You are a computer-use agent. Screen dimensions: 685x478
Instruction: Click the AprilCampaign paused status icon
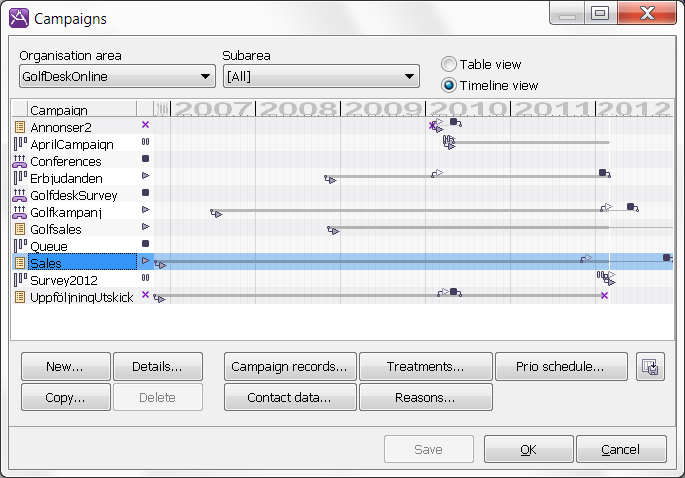coord(145,142)
